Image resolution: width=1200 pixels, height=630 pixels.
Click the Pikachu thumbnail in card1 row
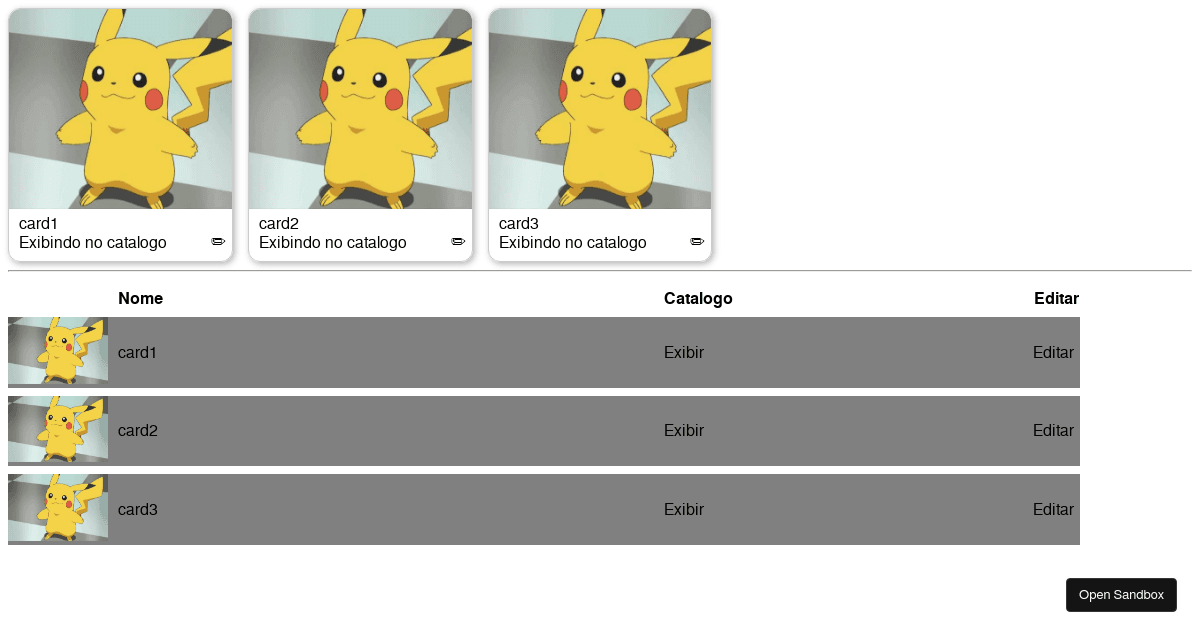pyautogui.click(x=57, y=352)
